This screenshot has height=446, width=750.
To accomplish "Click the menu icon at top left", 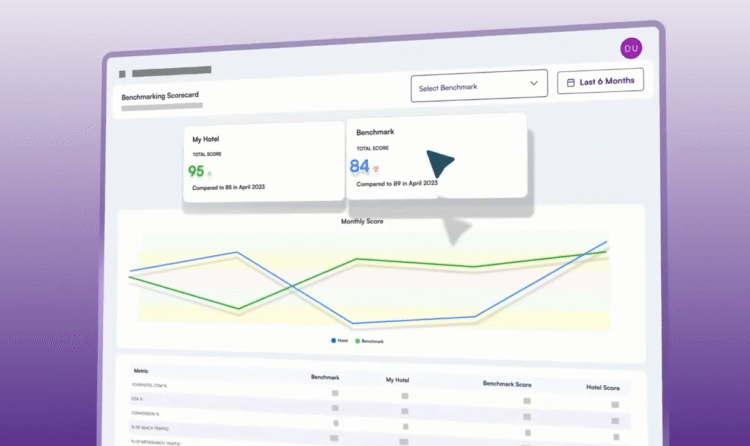I will (122, 74).
